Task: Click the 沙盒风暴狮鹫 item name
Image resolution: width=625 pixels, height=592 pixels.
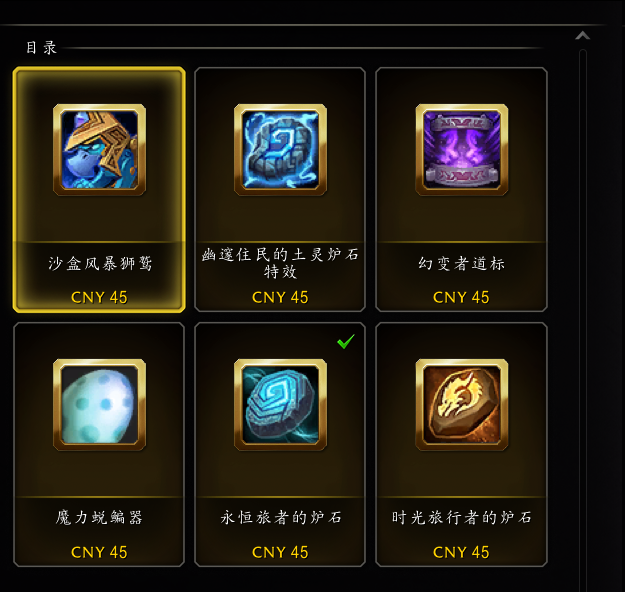Action: tap(100, 264)
